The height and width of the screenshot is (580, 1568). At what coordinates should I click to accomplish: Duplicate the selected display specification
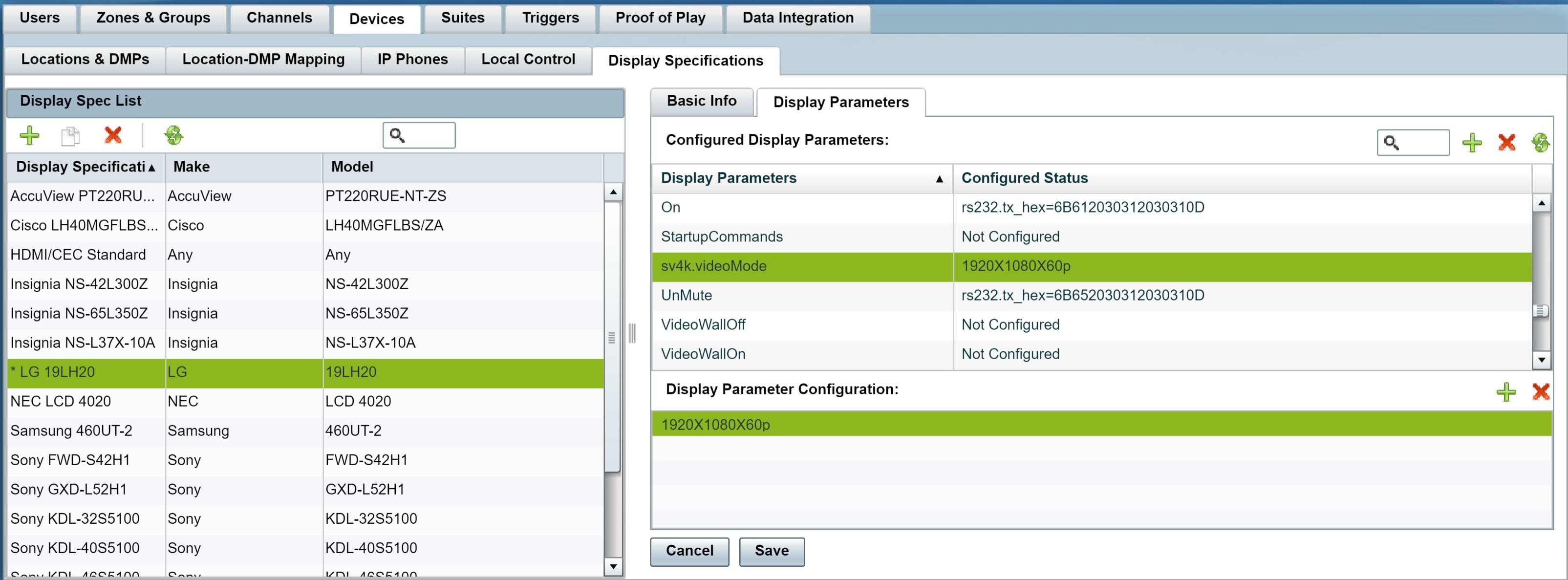click(x=71, y=136)
